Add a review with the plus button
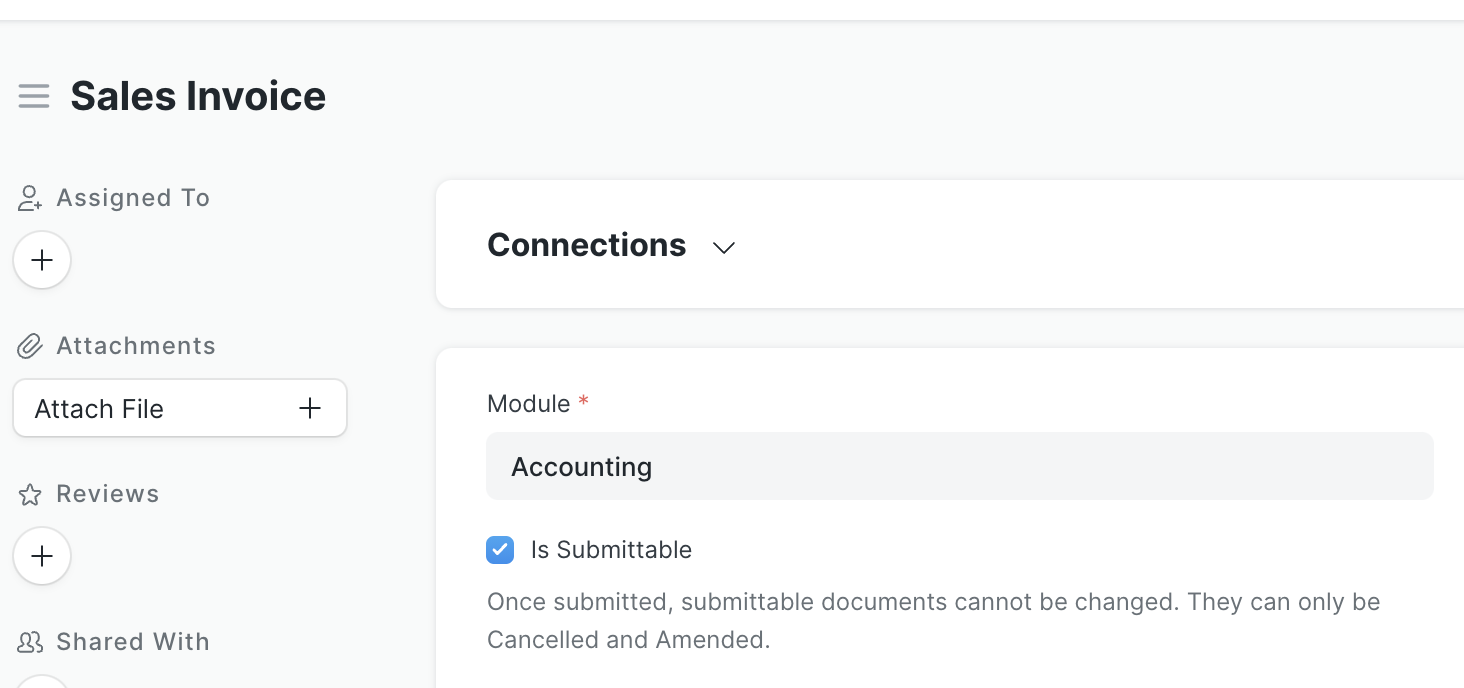The height and width of the screenshot is (688, 1464). tap(42, 556)
